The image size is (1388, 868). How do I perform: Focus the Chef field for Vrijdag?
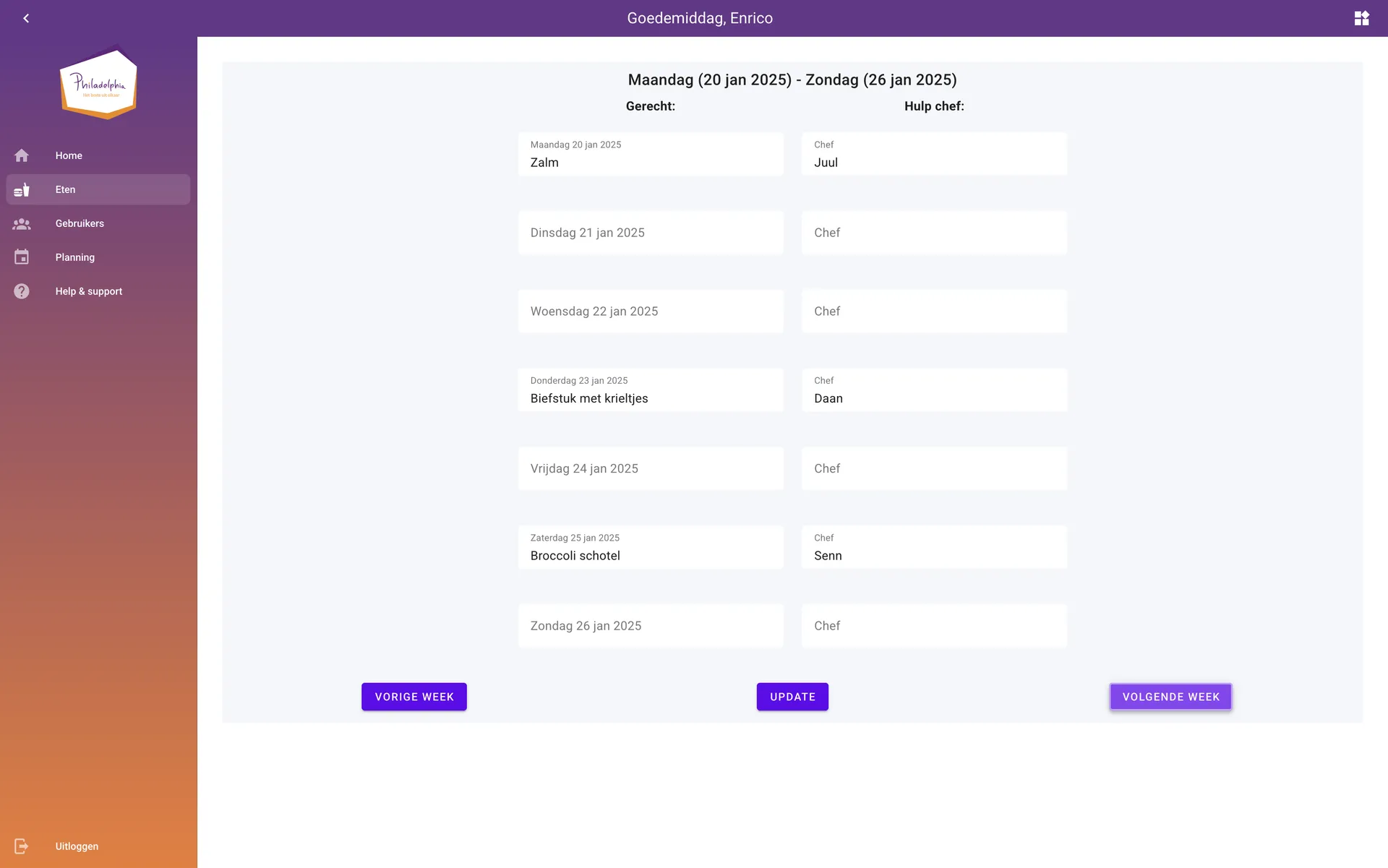pyautogui.click(x=934, y=468)
